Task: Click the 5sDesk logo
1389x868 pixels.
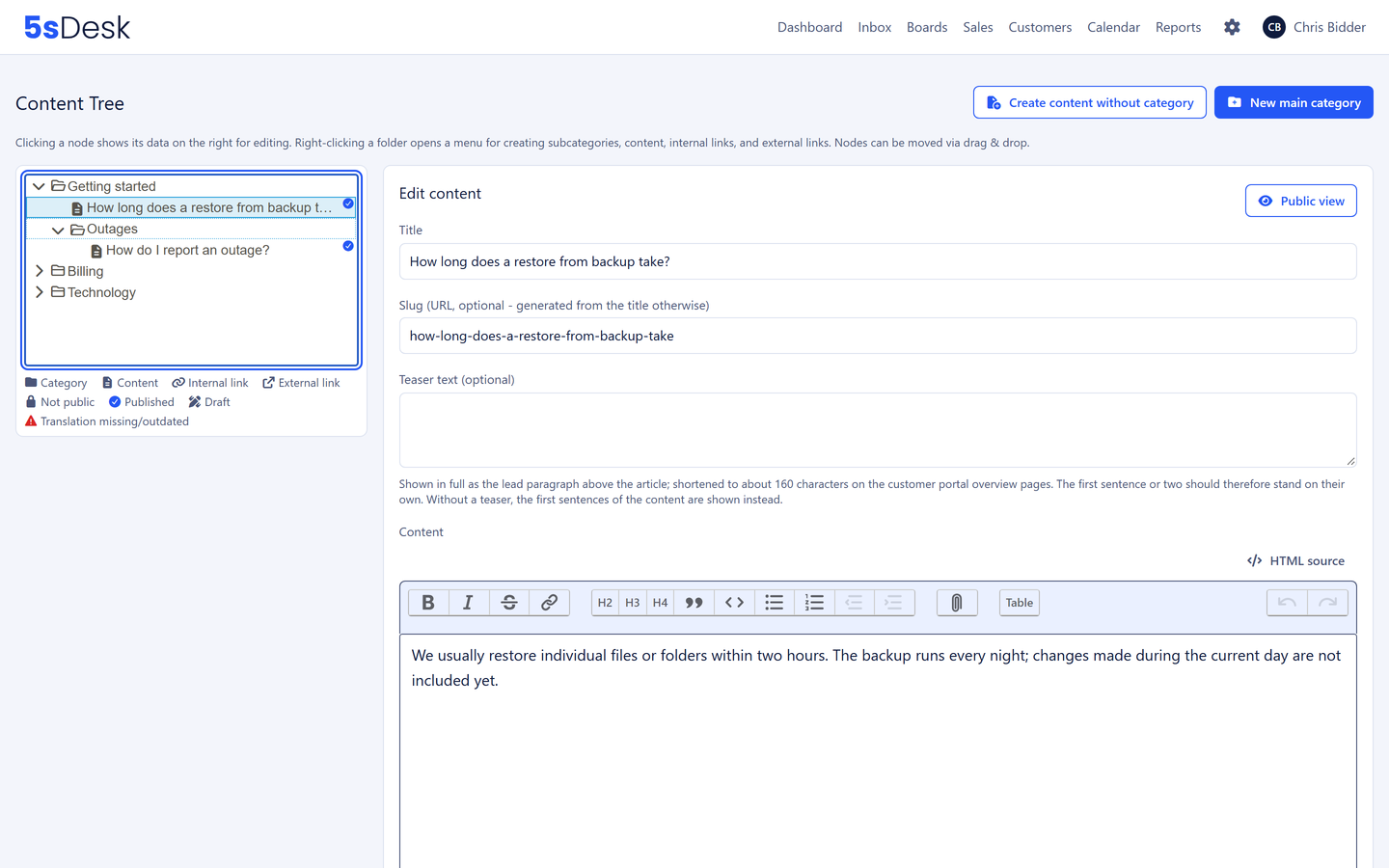Action: [77, 27]
